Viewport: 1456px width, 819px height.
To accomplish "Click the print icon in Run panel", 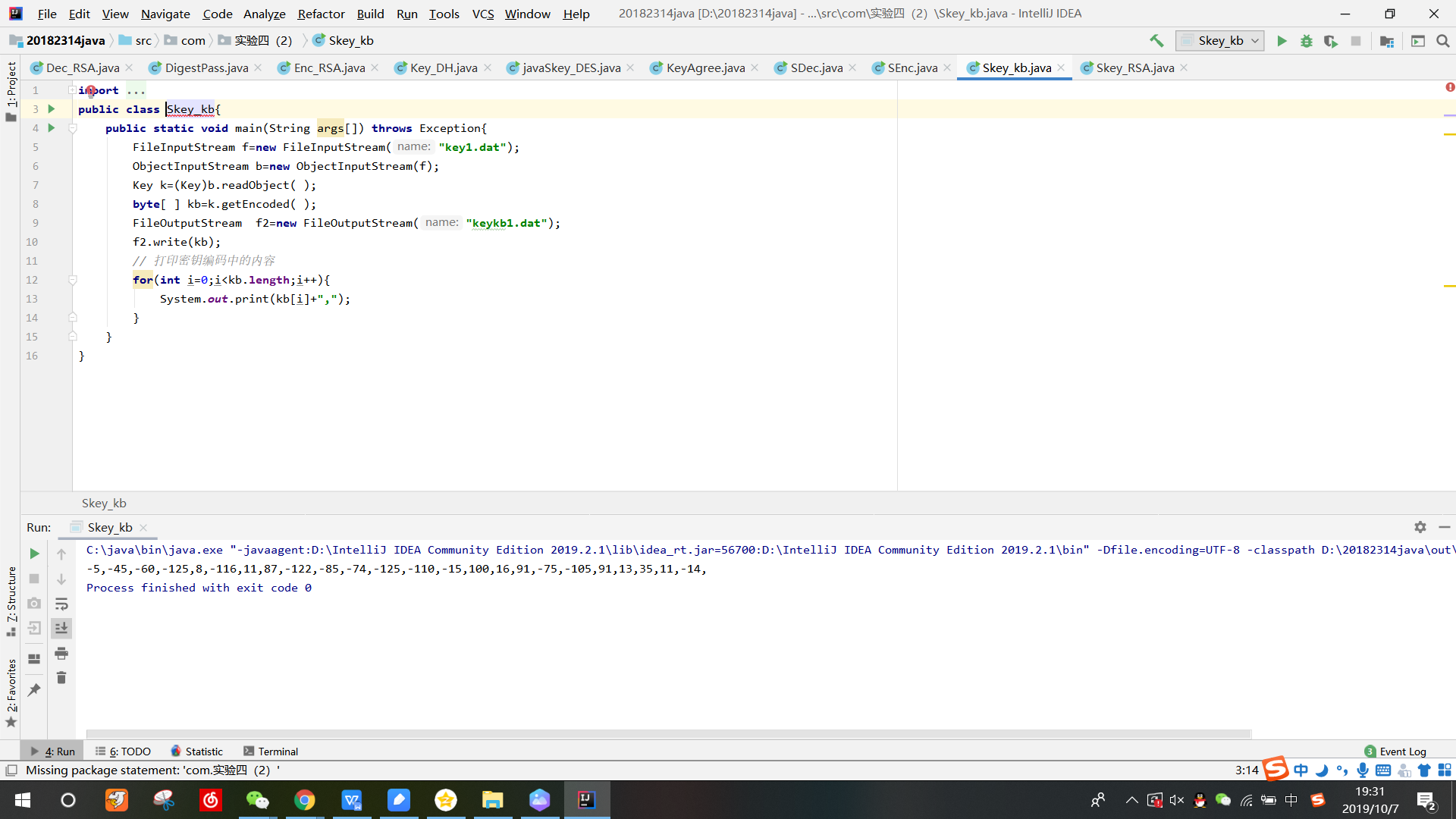I will pyautogui.click(x=61, y=653).
